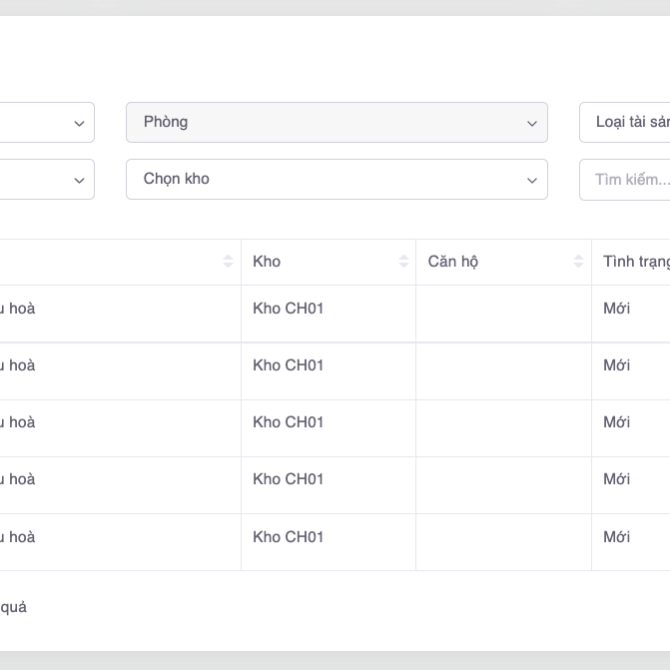Select Kho CH01 in the last row

tap(288, 537)
